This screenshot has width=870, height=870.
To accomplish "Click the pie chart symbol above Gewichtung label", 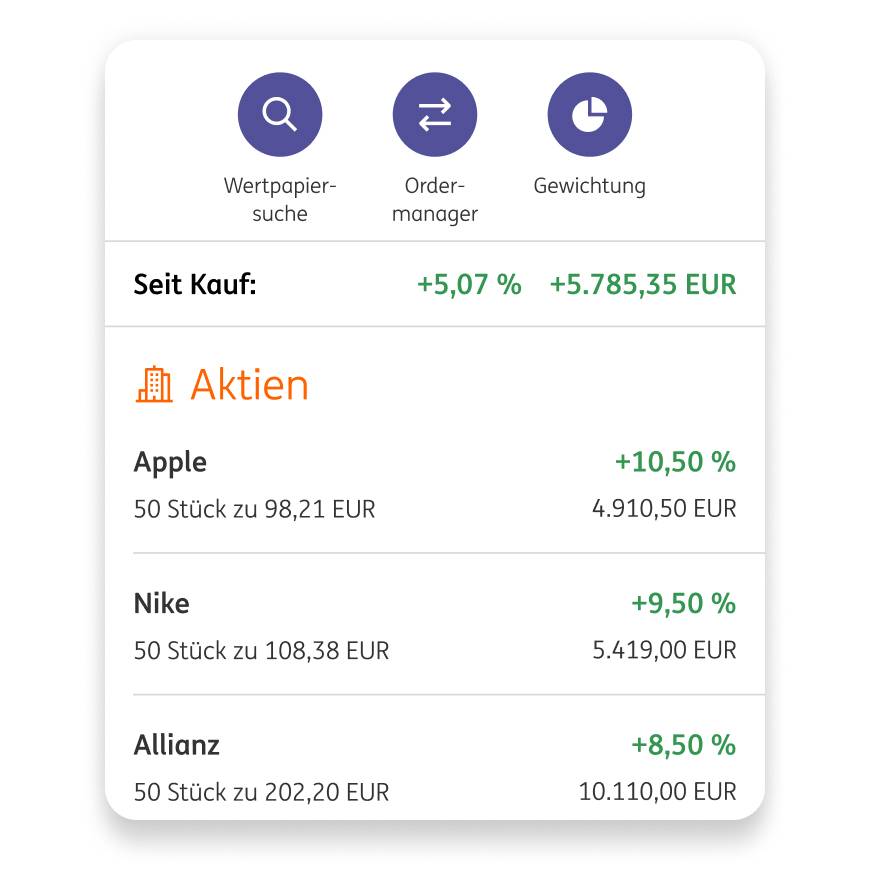I will coord(590,114).
